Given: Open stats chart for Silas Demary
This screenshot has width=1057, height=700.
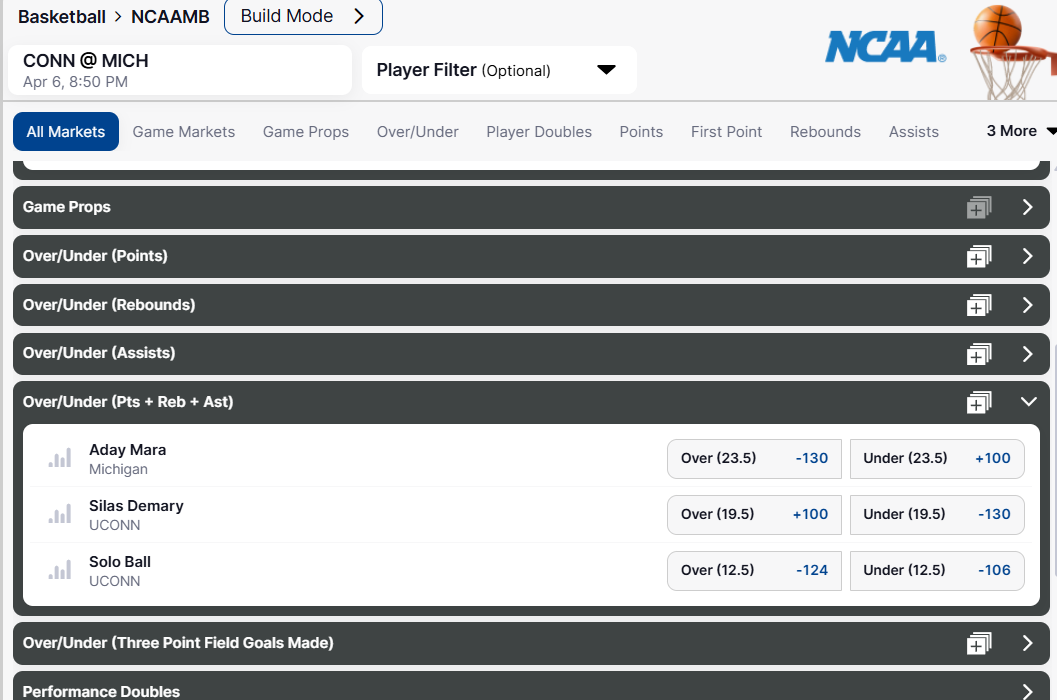Looking at the screenshot, I should [59, 513].
